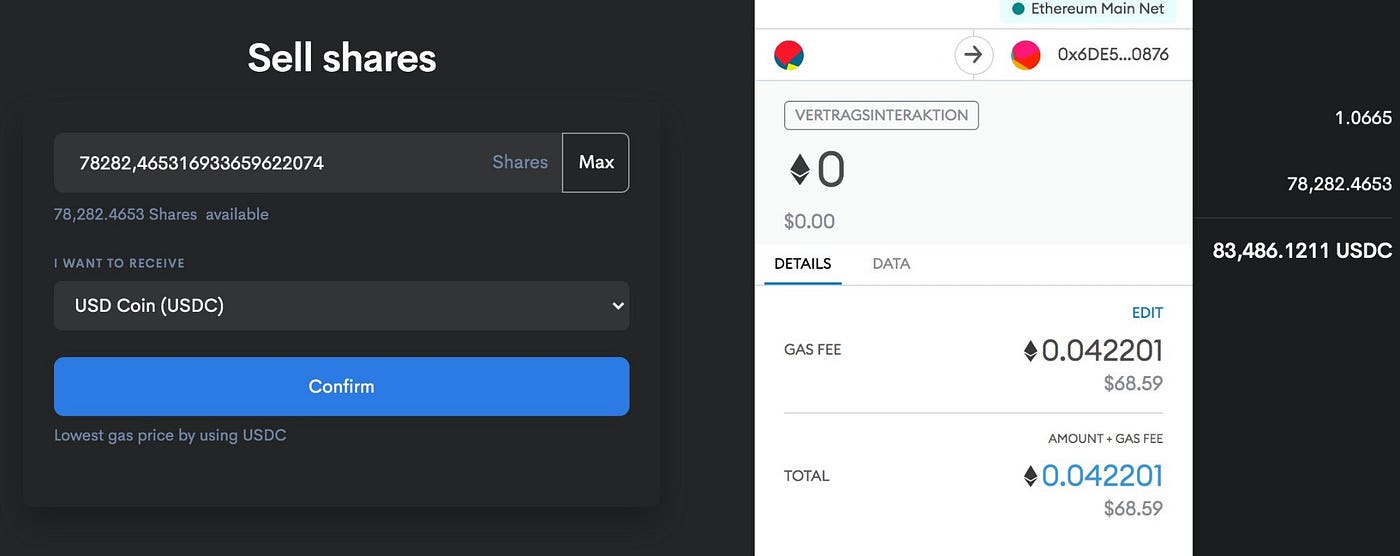This screenshot has width=1400, height=556.
Task: Click the AMOUNT + GAS FEE label
Action: (1105, 439)
